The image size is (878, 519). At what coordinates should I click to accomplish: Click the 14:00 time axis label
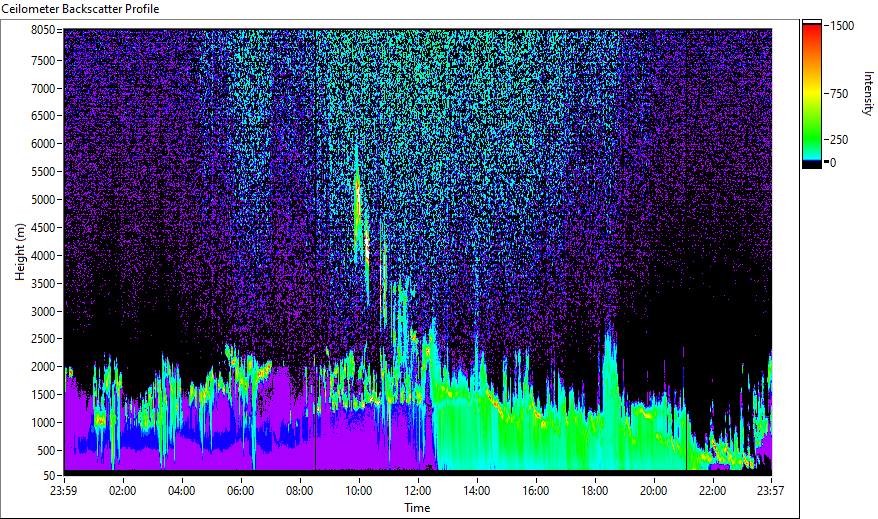[477, 491]
